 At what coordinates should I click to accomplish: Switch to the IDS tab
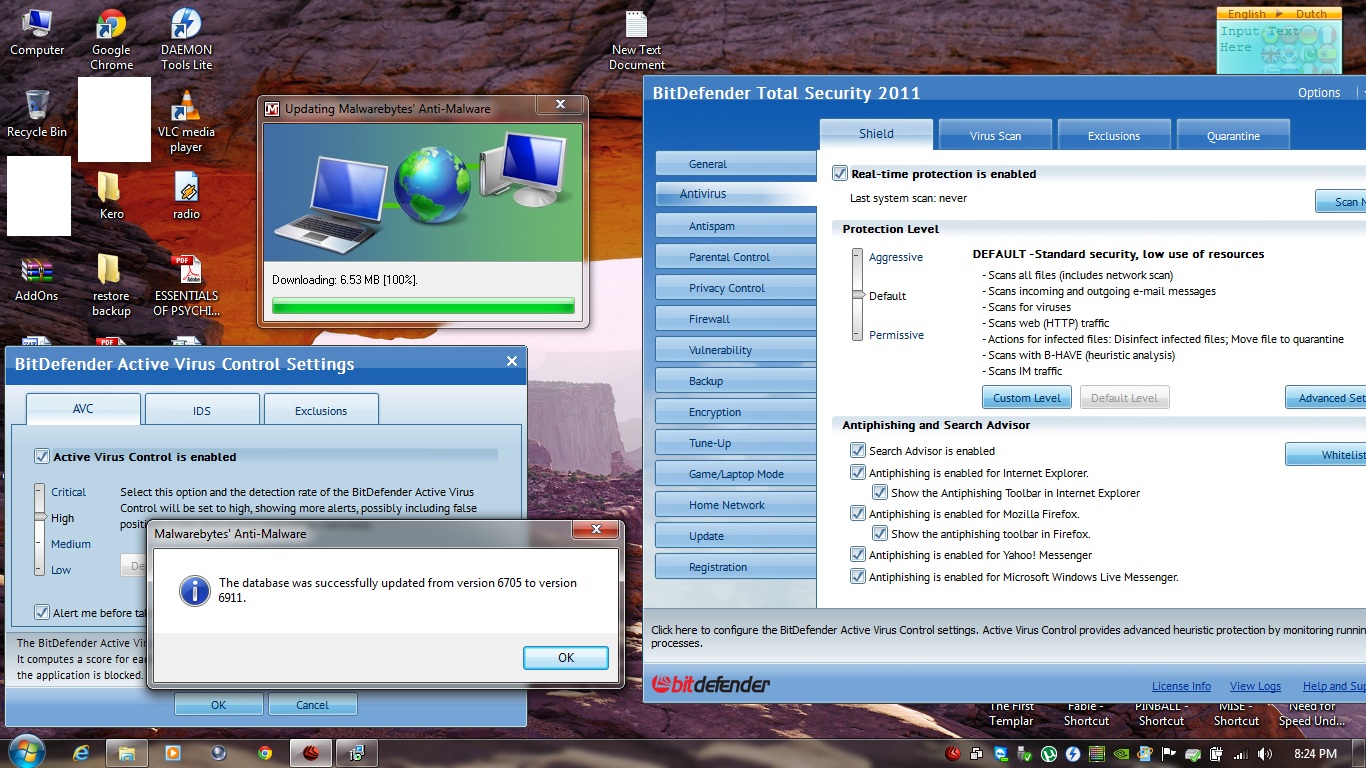click(202, 410)
